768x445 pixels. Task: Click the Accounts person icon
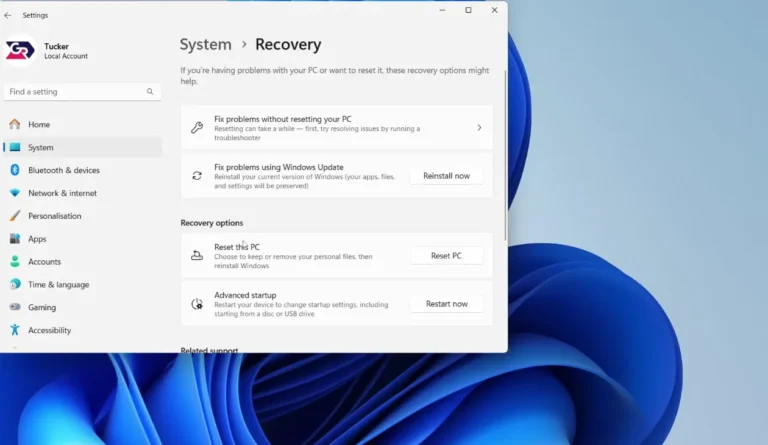pos(15,261)
